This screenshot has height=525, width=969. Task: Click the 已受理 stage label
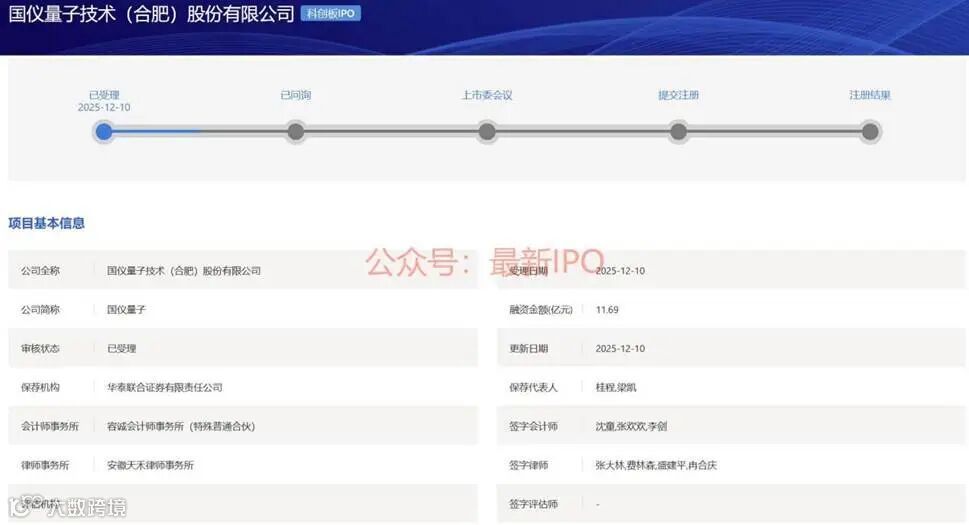coord(104,95)
